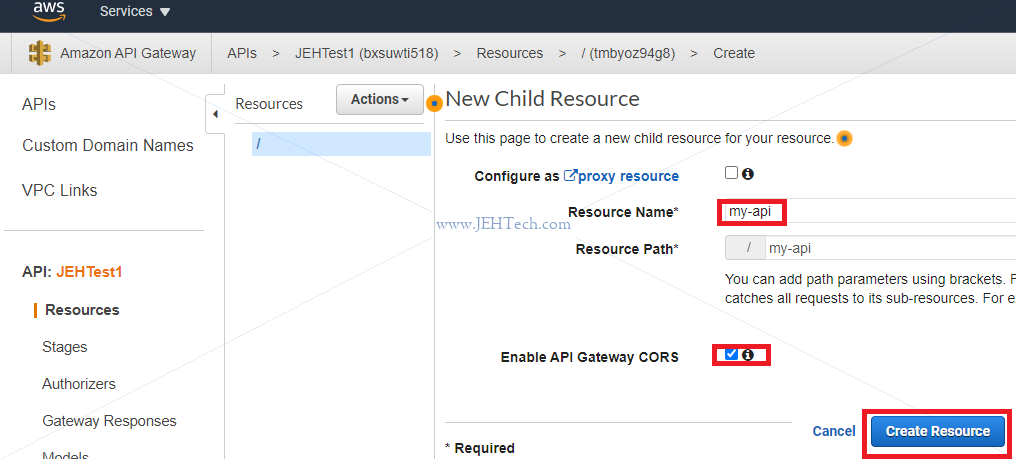This screenshot has height=459, width=1016.
Task: Open / (tmbyoz94g8) breadcrumb
Action: click(629, 53)
